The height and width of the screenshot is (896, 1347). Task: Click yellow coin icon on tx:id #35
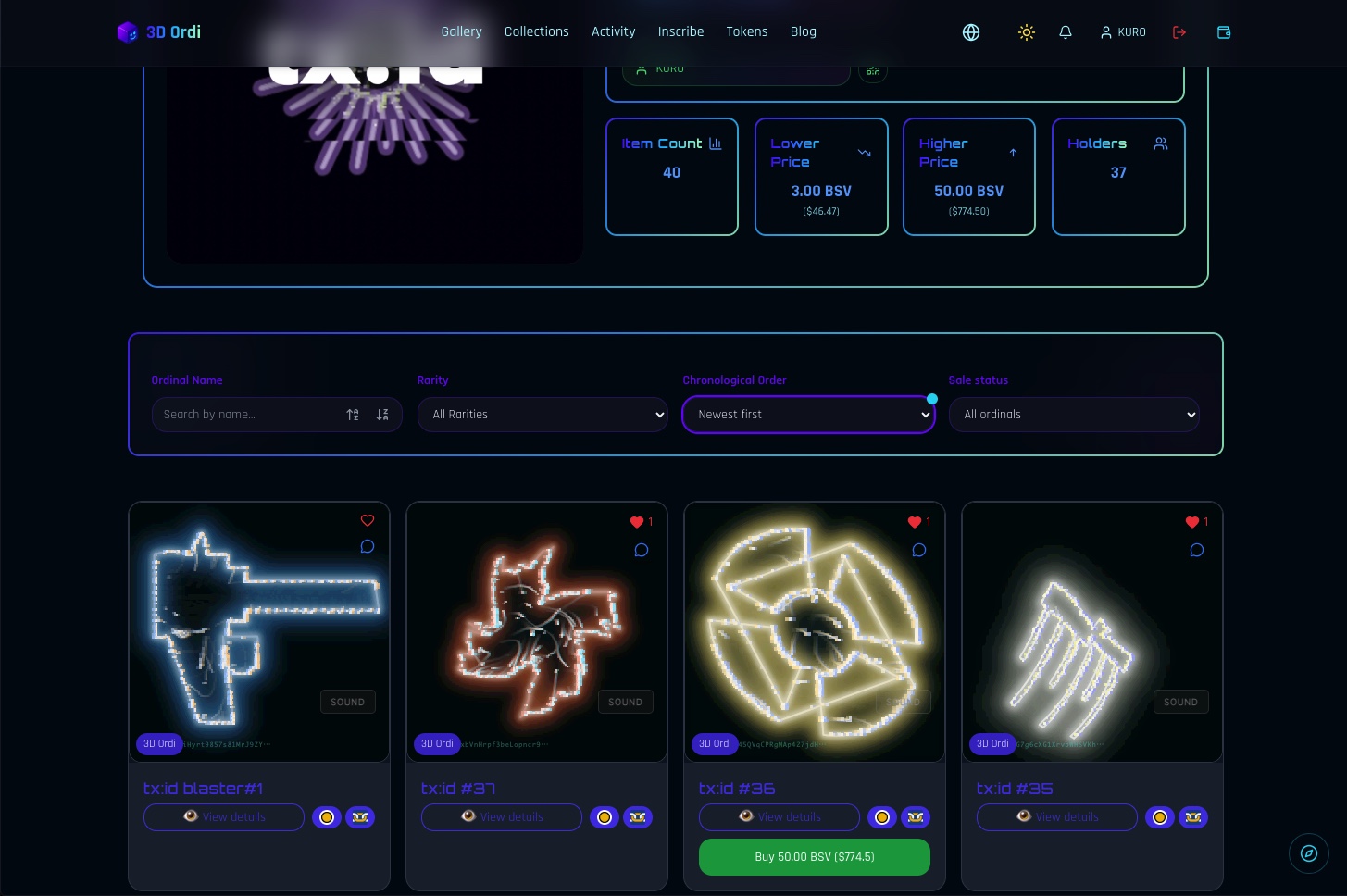point(1160,817)
